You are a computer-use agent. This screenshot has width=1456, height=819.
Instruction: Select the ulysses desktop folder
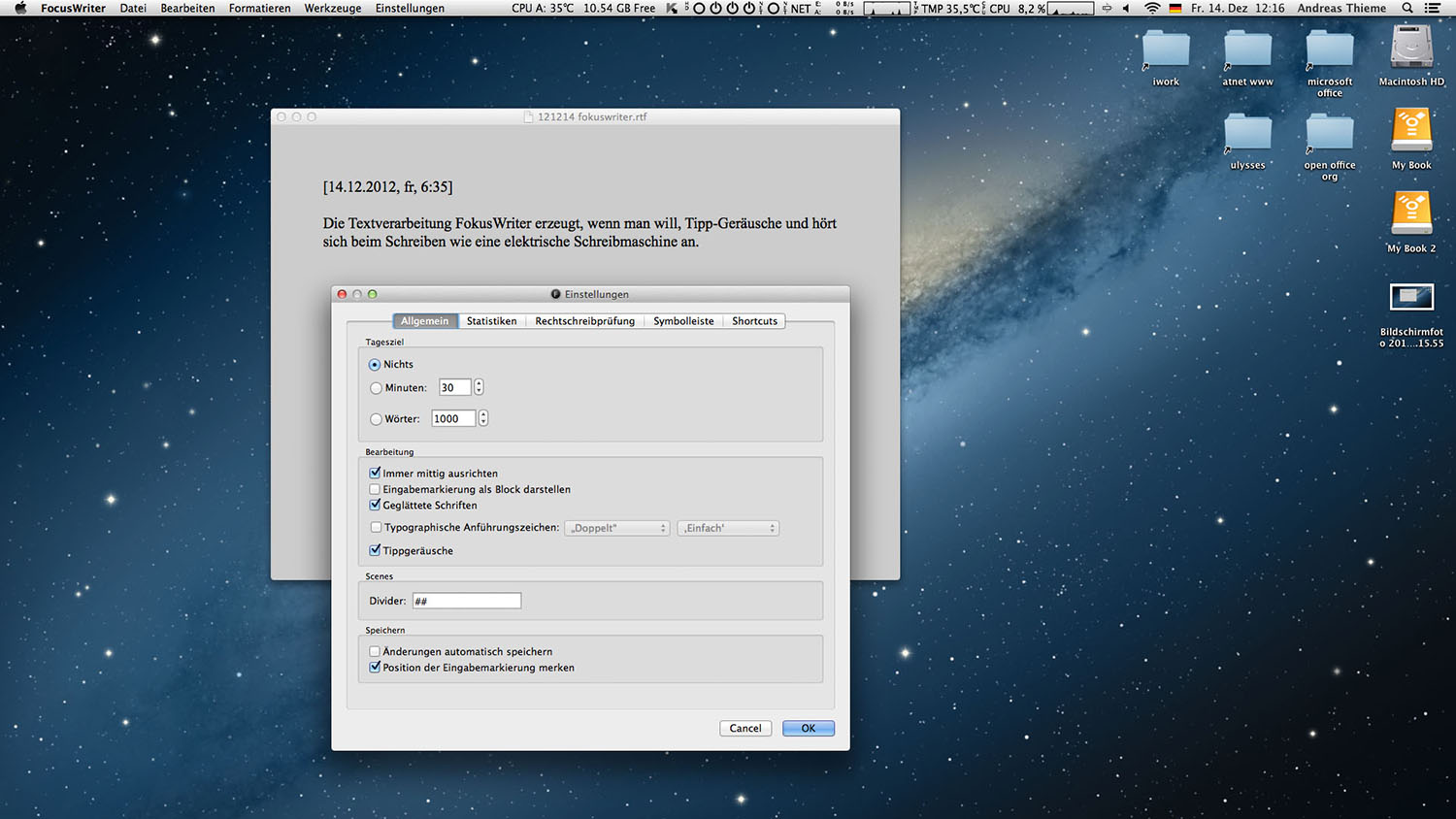[1247, 135]
